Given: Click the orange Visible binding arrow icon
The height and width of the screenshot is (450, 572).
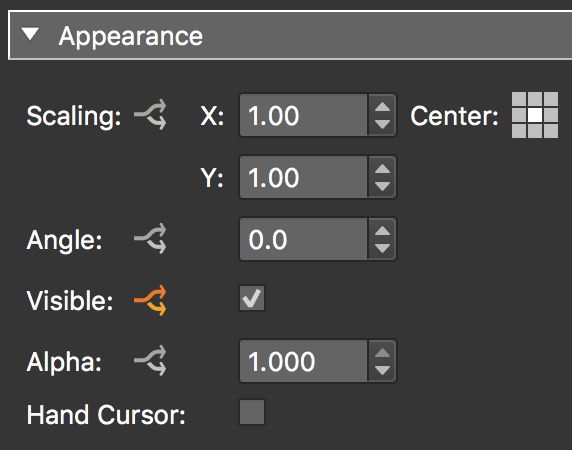Looking at the screenshot, I should pyautogui.click(x=151, y=300).
